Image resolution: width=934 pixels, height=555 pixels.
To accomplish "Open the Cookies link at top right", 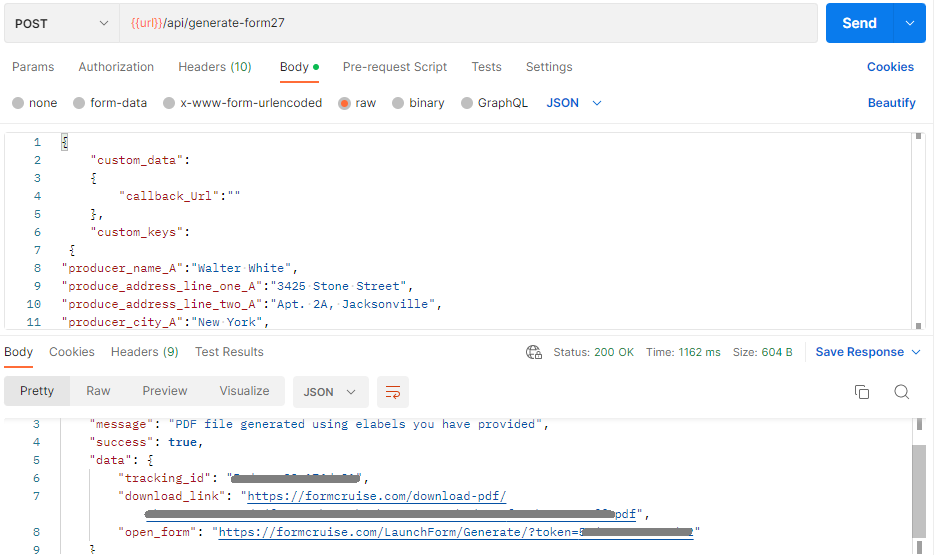I will pyautogui.click(x=890, y=67).
